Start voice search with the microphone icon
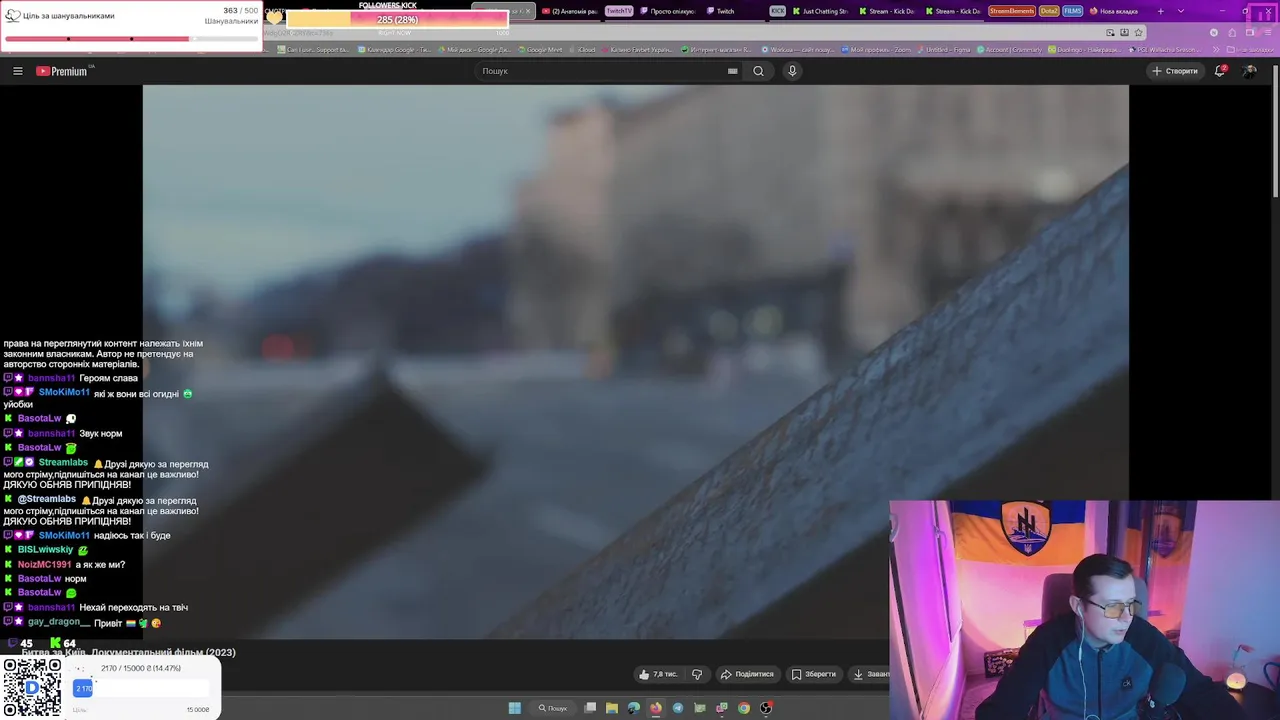This screenshot has width=1280, height=720. (792, 71)
